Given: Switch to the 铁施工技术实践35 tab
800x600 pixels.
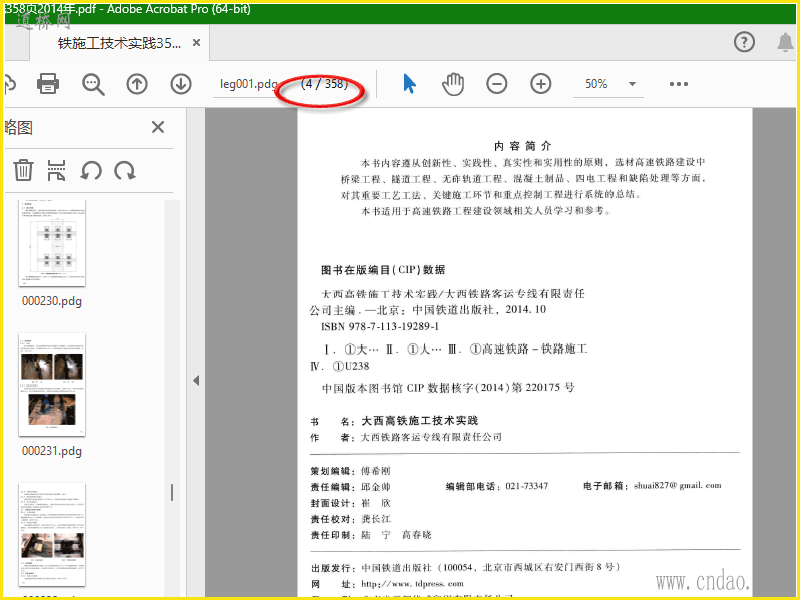Looking at the screenshot, I should 119,43.
